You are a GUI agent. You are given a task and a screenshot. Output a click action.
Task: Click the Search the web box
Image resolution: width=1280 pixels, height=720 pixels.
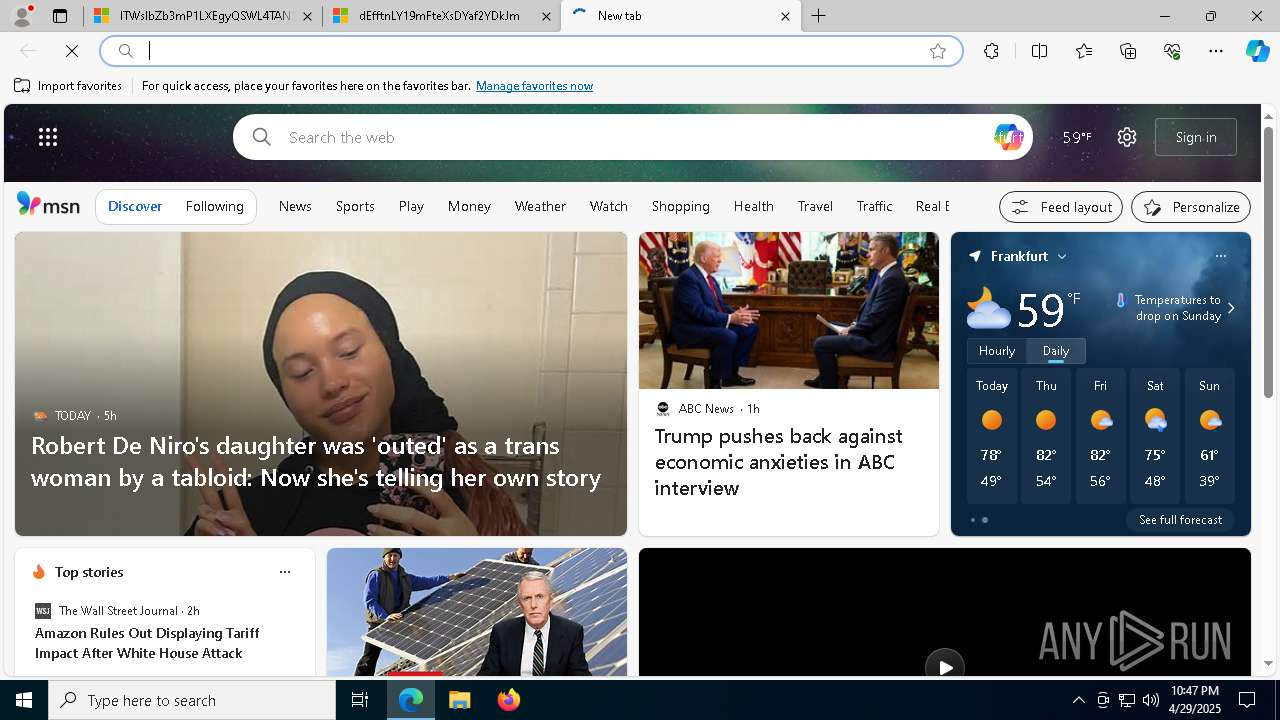pos(630,137)
